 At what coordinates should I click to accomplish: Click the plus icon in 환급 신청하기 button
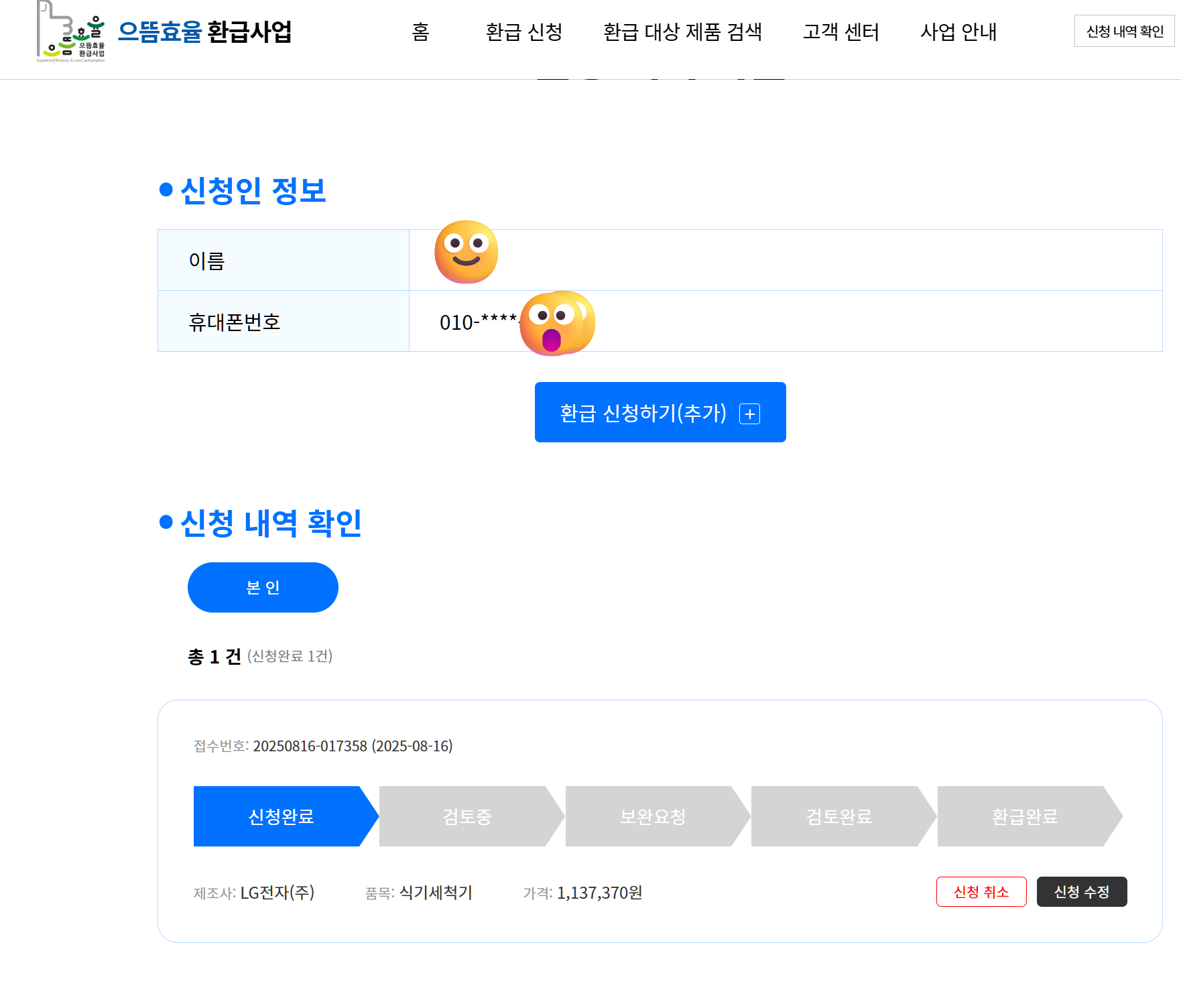(749, 414)
